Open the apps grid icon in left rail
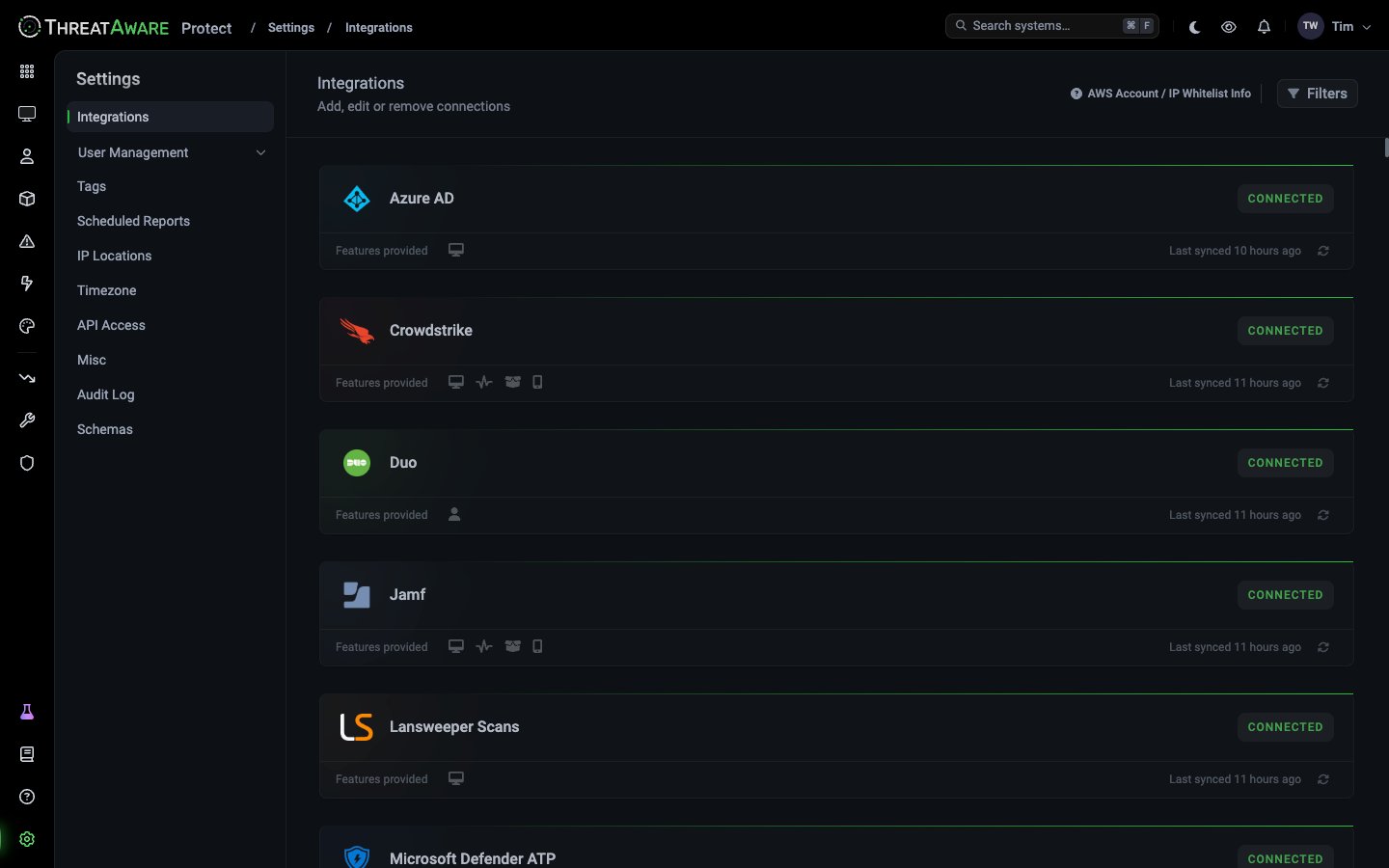 (27, 71)
